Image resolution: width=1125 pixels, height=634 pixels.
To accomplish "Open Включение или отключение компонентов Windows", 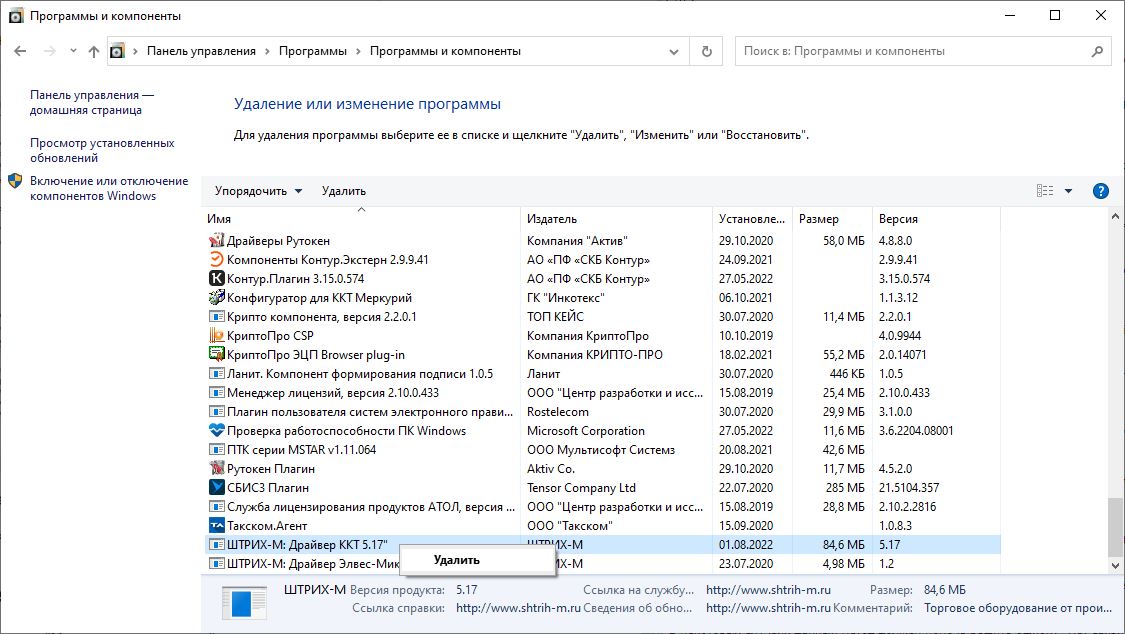I will pos(108,188).
